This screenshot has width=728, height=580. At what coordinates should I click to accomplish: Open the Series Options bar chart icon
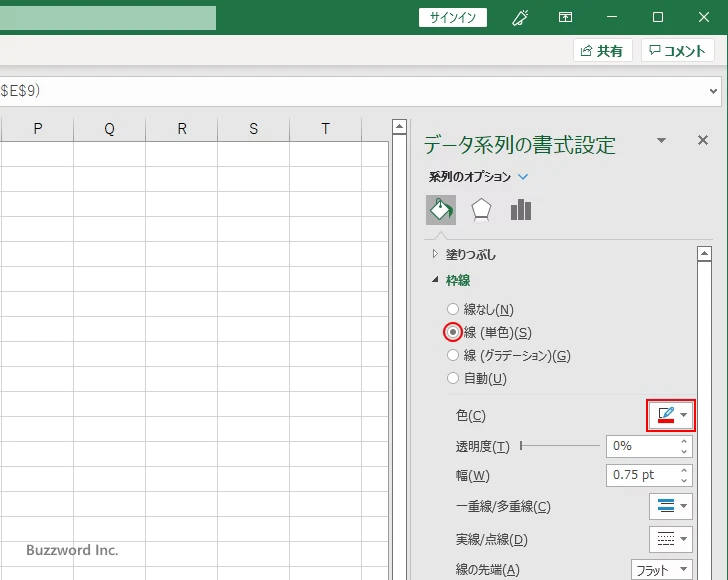tap(520, 210)
